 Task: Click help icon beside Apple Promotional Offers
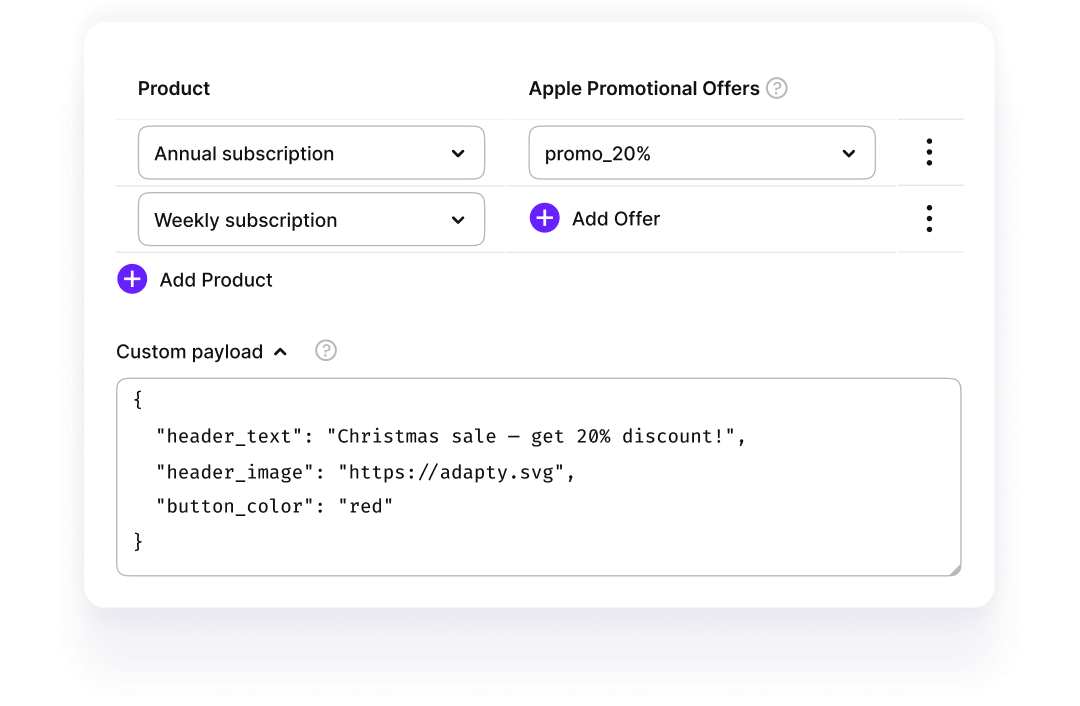(x=778, y=88)
